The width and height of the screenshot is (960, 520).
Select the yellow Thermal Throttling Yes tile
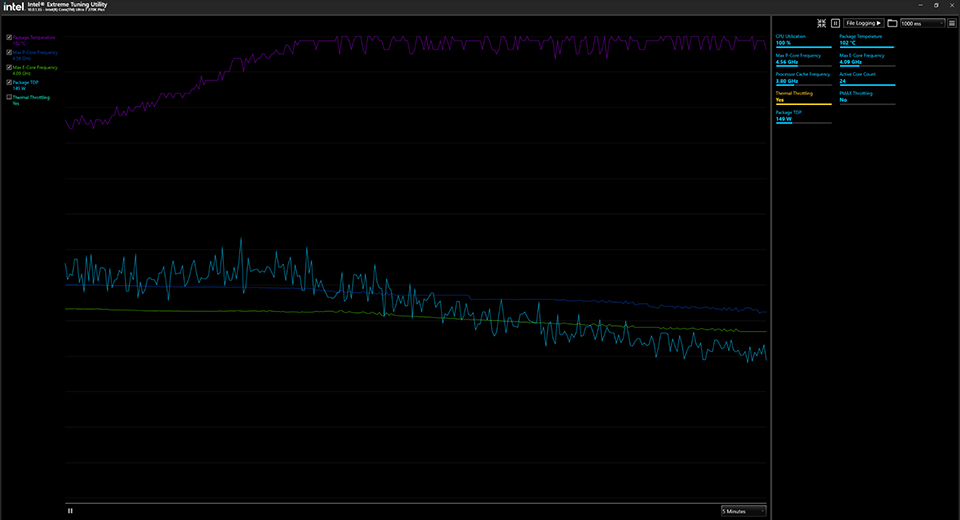click(803, 97)
